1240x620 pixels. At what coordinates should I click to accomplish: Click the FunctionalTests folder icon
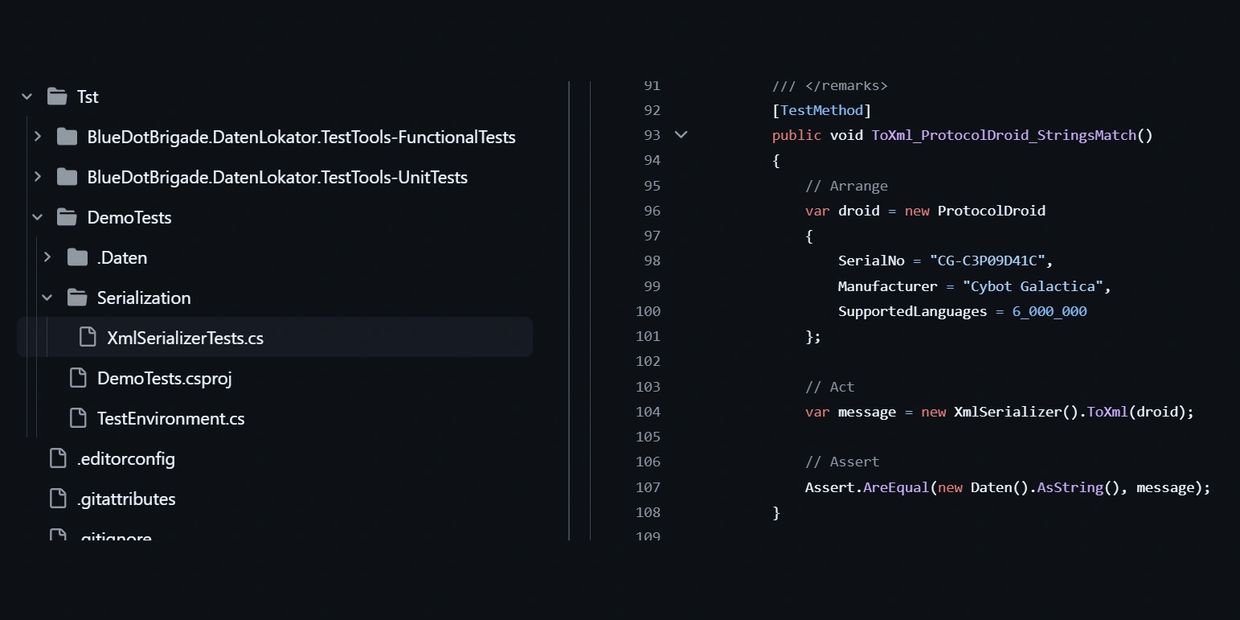[x=67, y=137]
